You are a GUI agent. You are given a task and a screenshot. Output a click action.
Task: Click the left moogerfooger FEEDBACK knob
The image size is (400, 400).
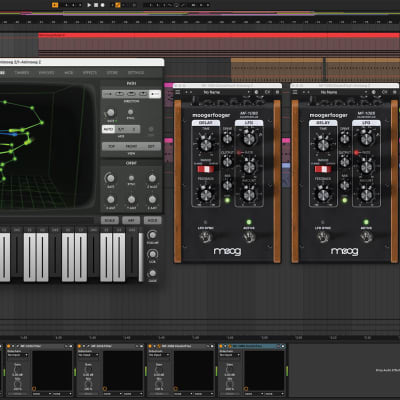coord(205,195)
